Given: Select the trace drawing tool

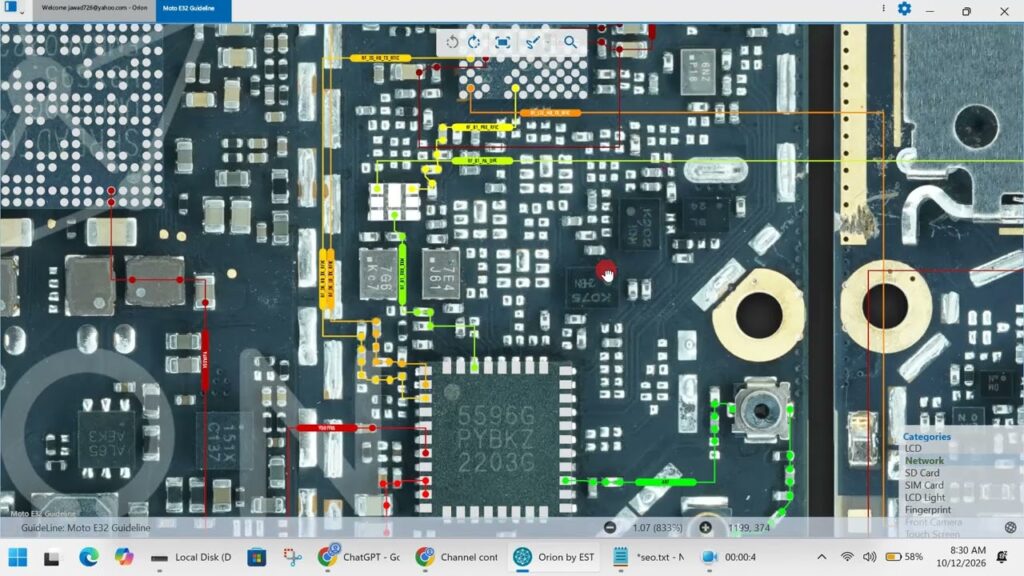Looking at the screenshot, I should (x=533, y=42).
